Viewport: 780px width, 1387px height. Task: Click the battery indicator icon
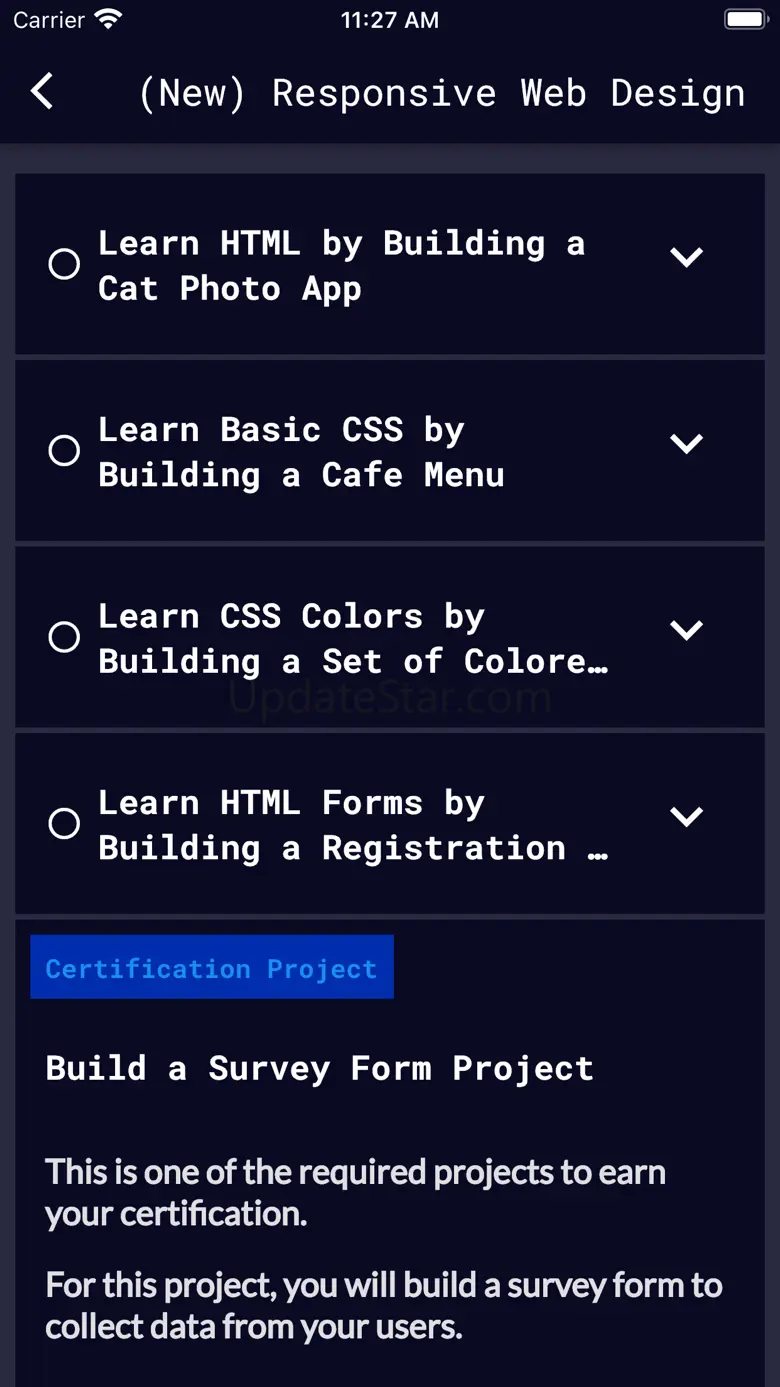click(744, 20)
